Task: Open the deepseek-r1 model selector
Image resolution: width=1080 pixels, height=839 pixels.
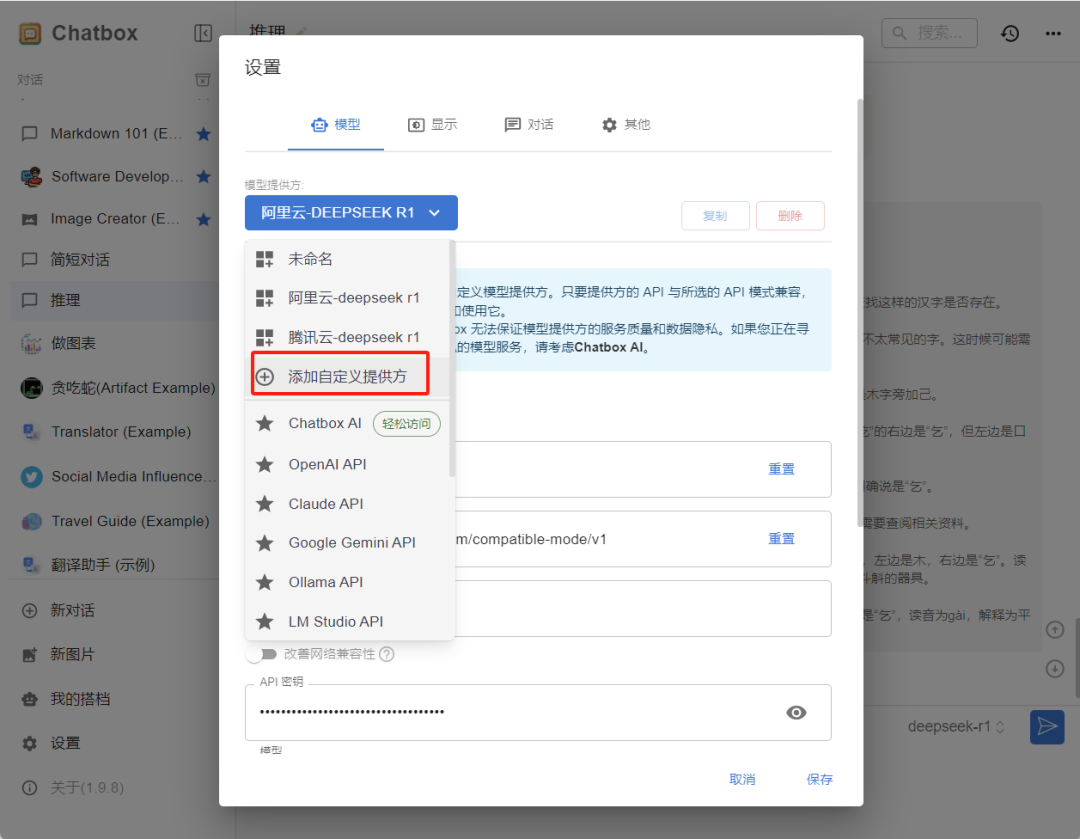Action: (955, 727)
